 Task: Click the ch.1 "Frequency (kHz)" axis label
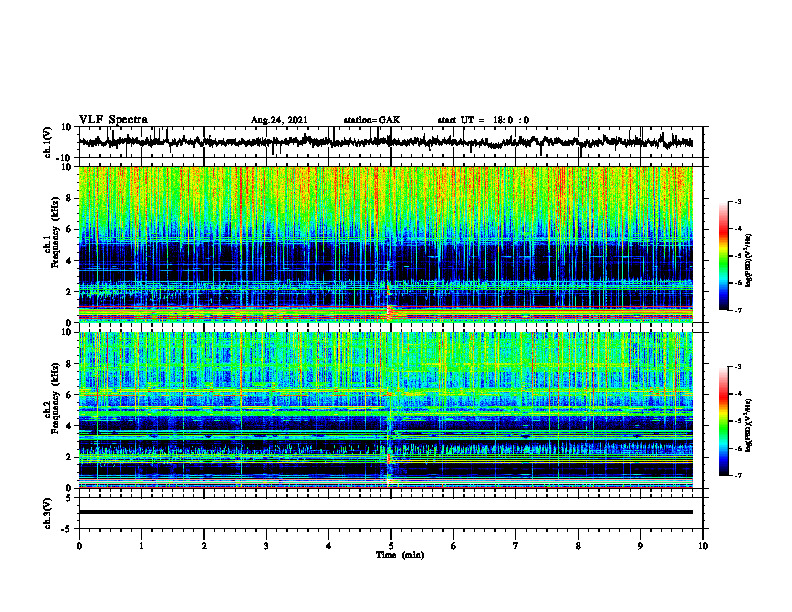click(x=55, y=232)
